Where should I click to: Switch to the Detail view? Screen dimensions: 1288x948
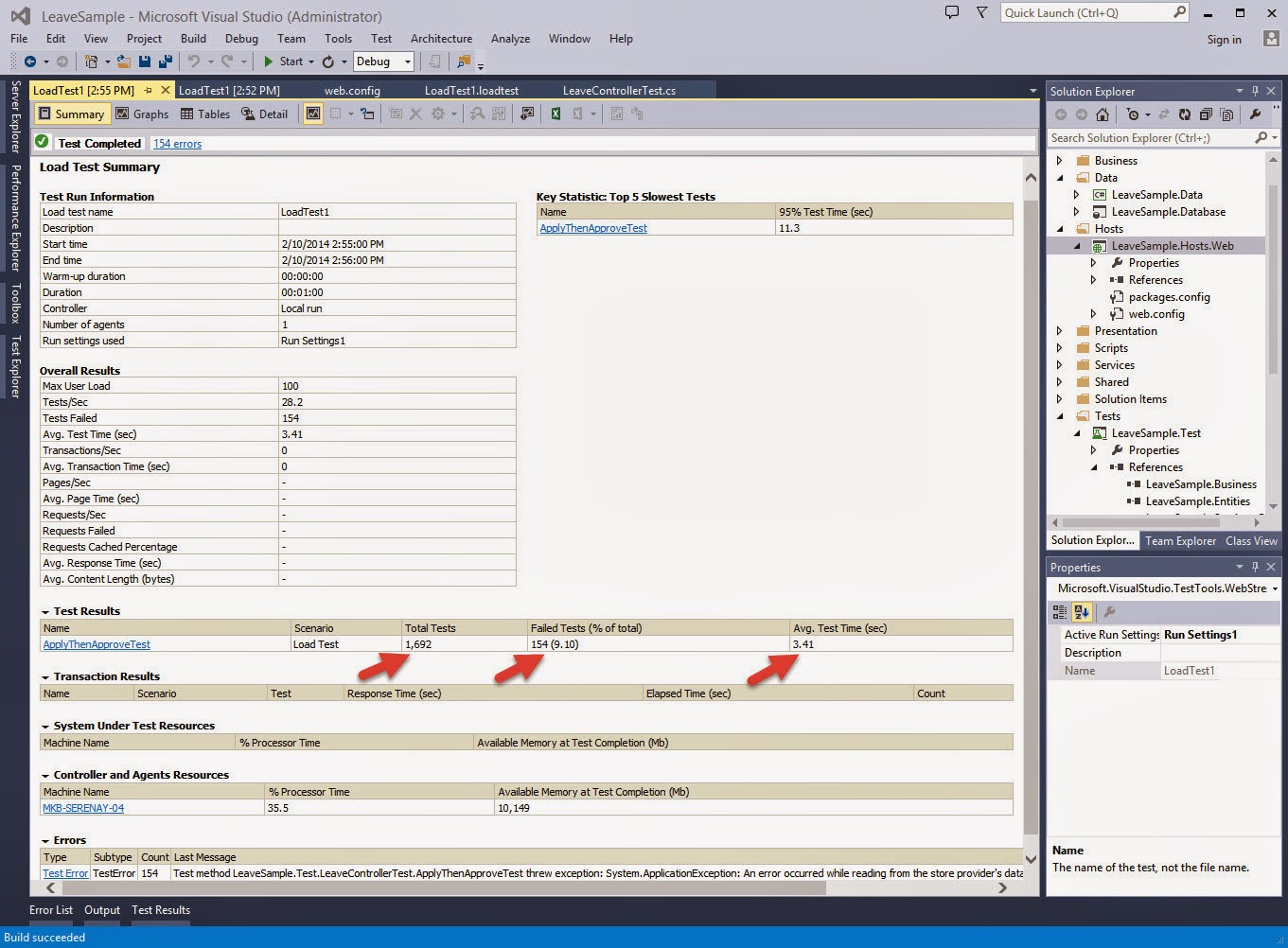tap(264, 114)
